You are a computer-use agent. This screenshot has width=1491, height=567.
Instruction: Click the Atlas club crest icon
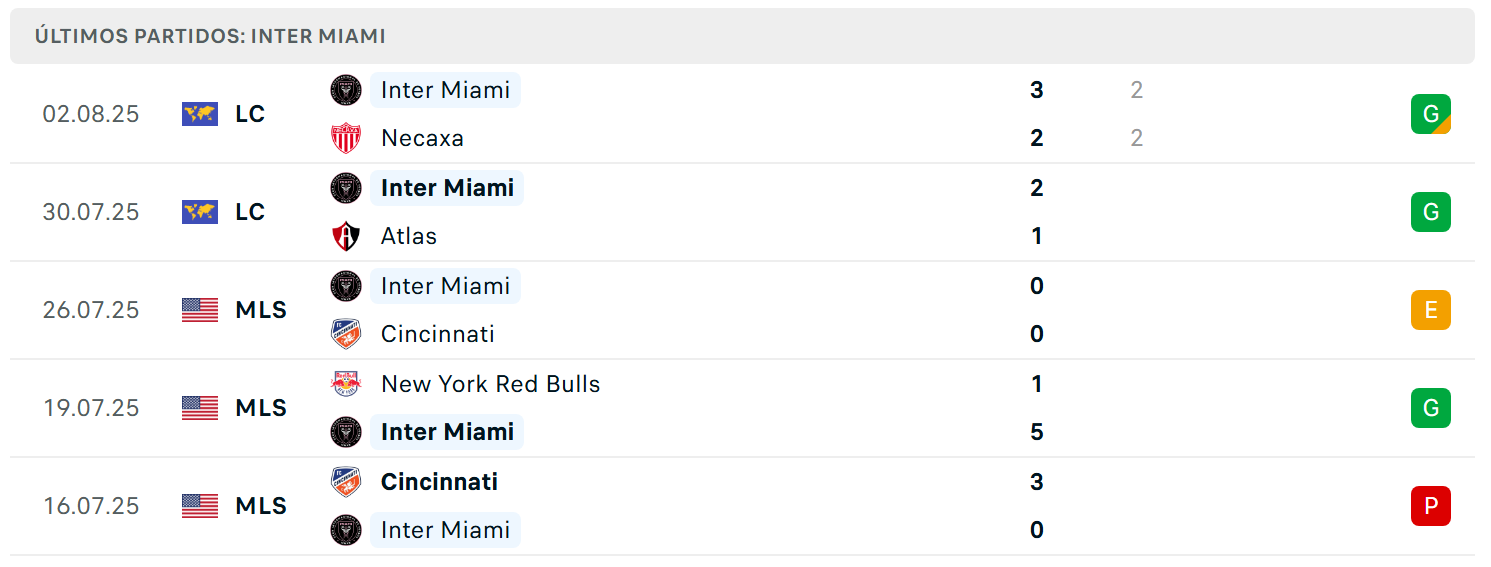coord(346,236)
